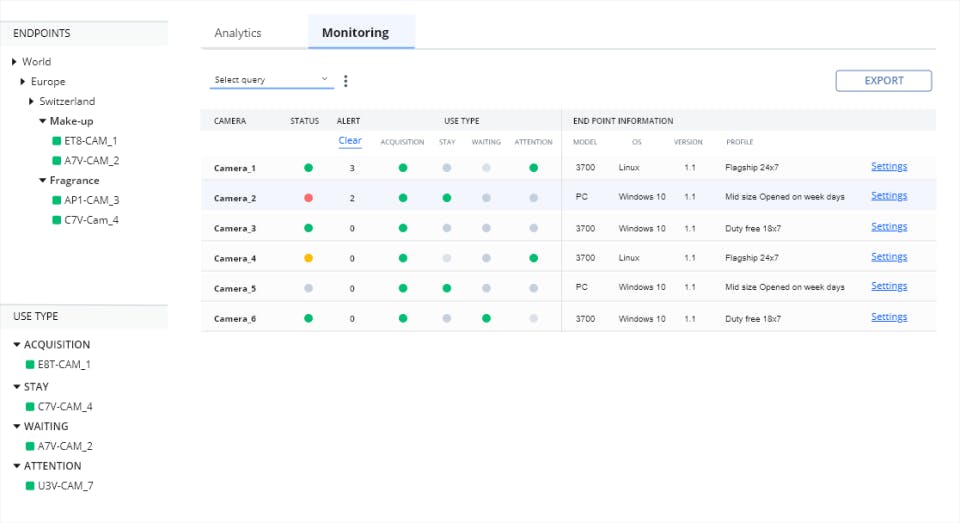Click green square icon beside ET8-CAM_1

[57, 141]
